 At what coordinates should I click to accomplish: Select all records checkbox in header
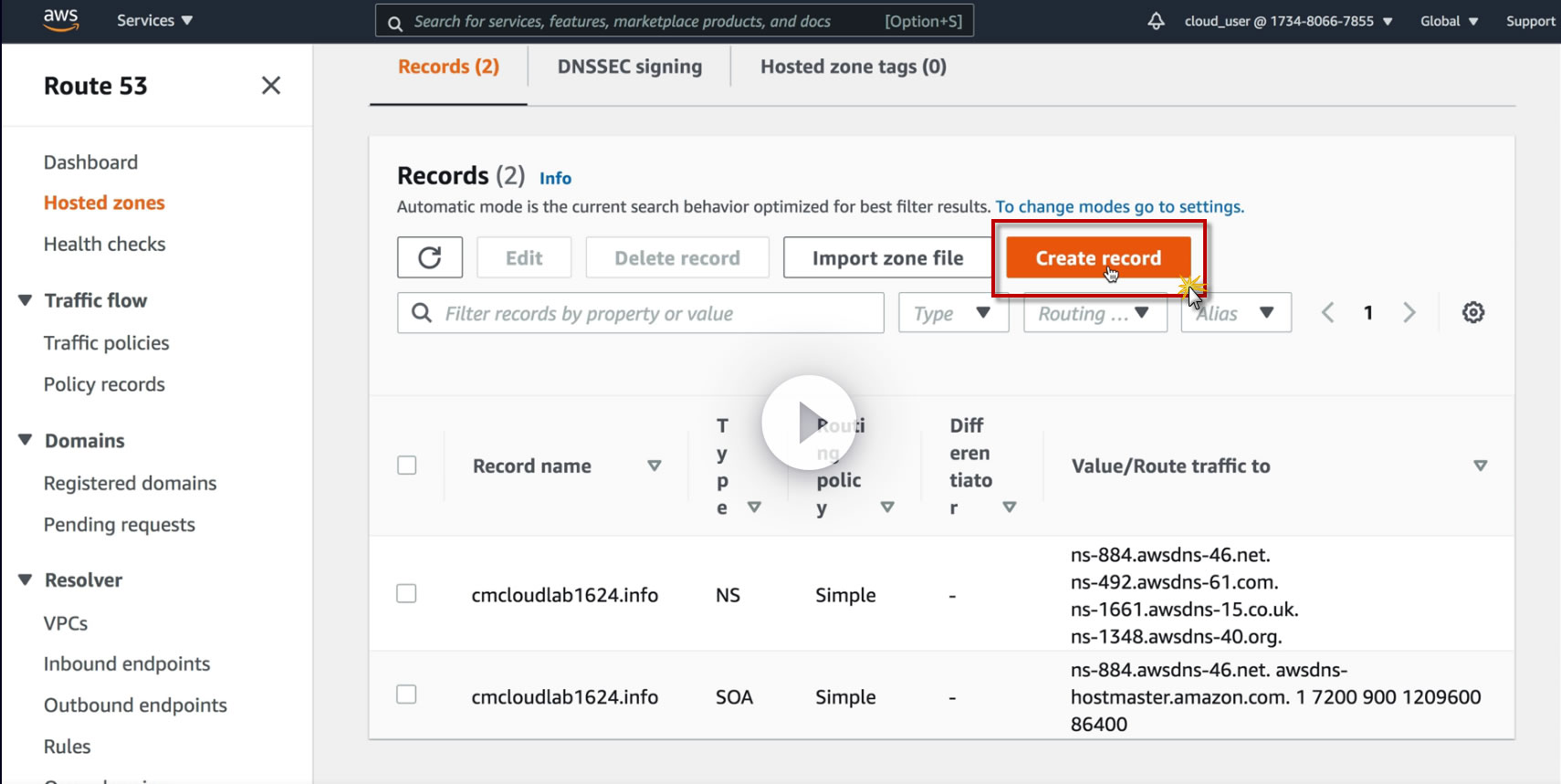[407, 465]
